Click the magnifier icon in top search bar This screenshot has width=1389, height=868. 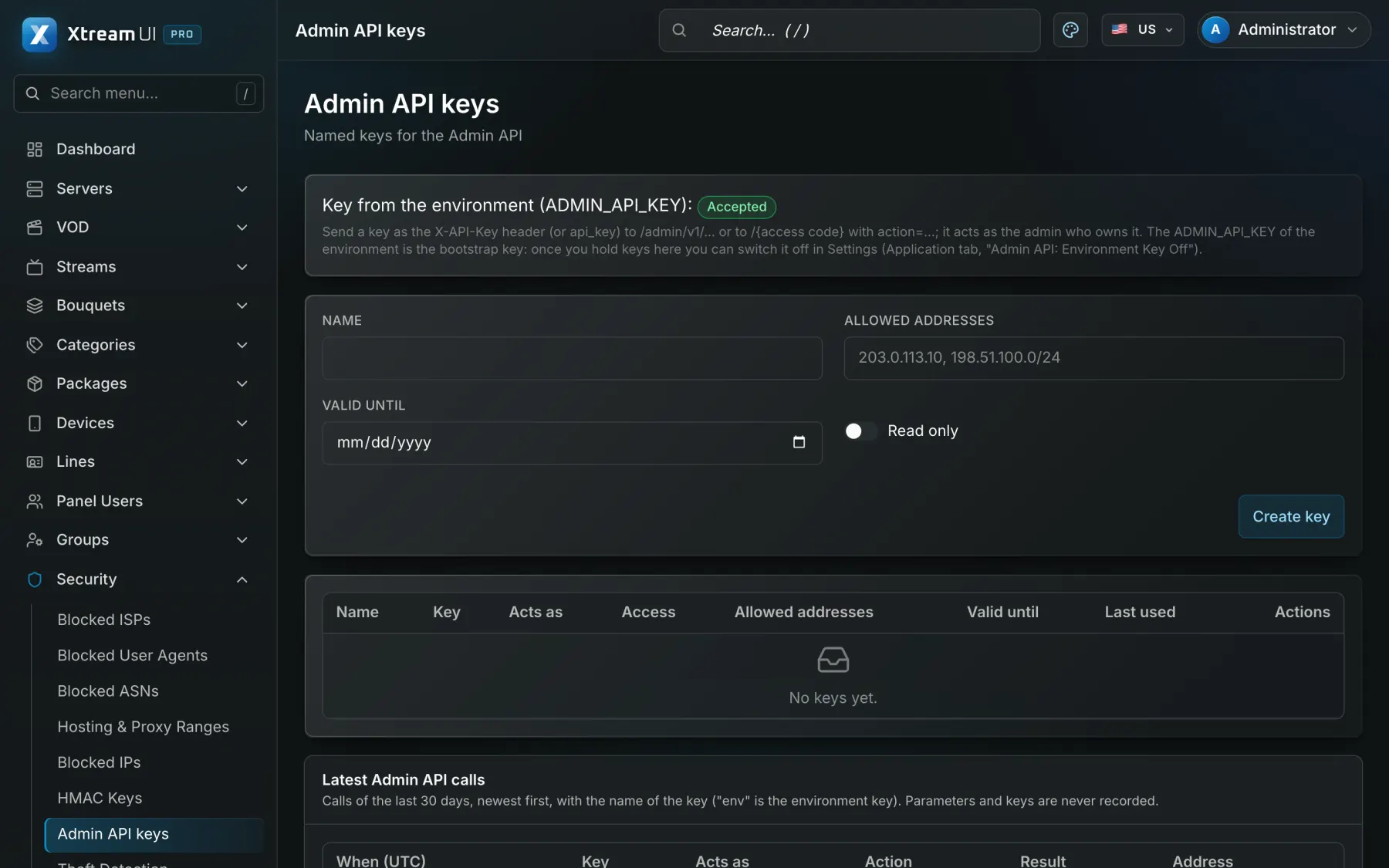tap(679, 30)
